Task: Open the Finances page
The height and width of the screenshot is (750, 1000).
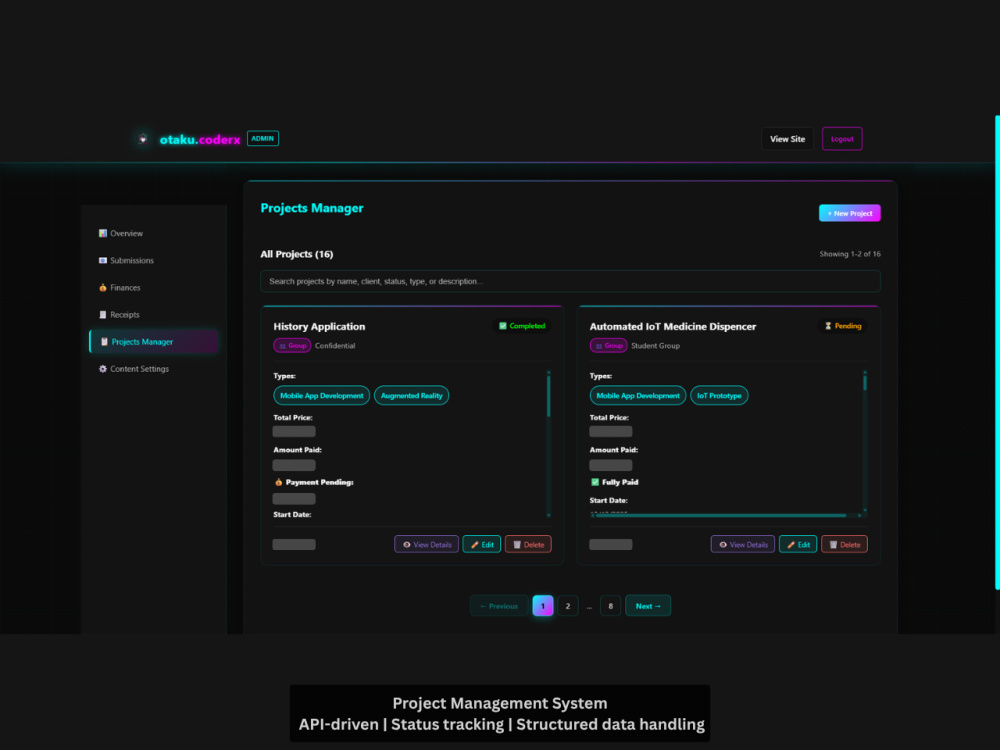Action: click(x=154, y=288)
